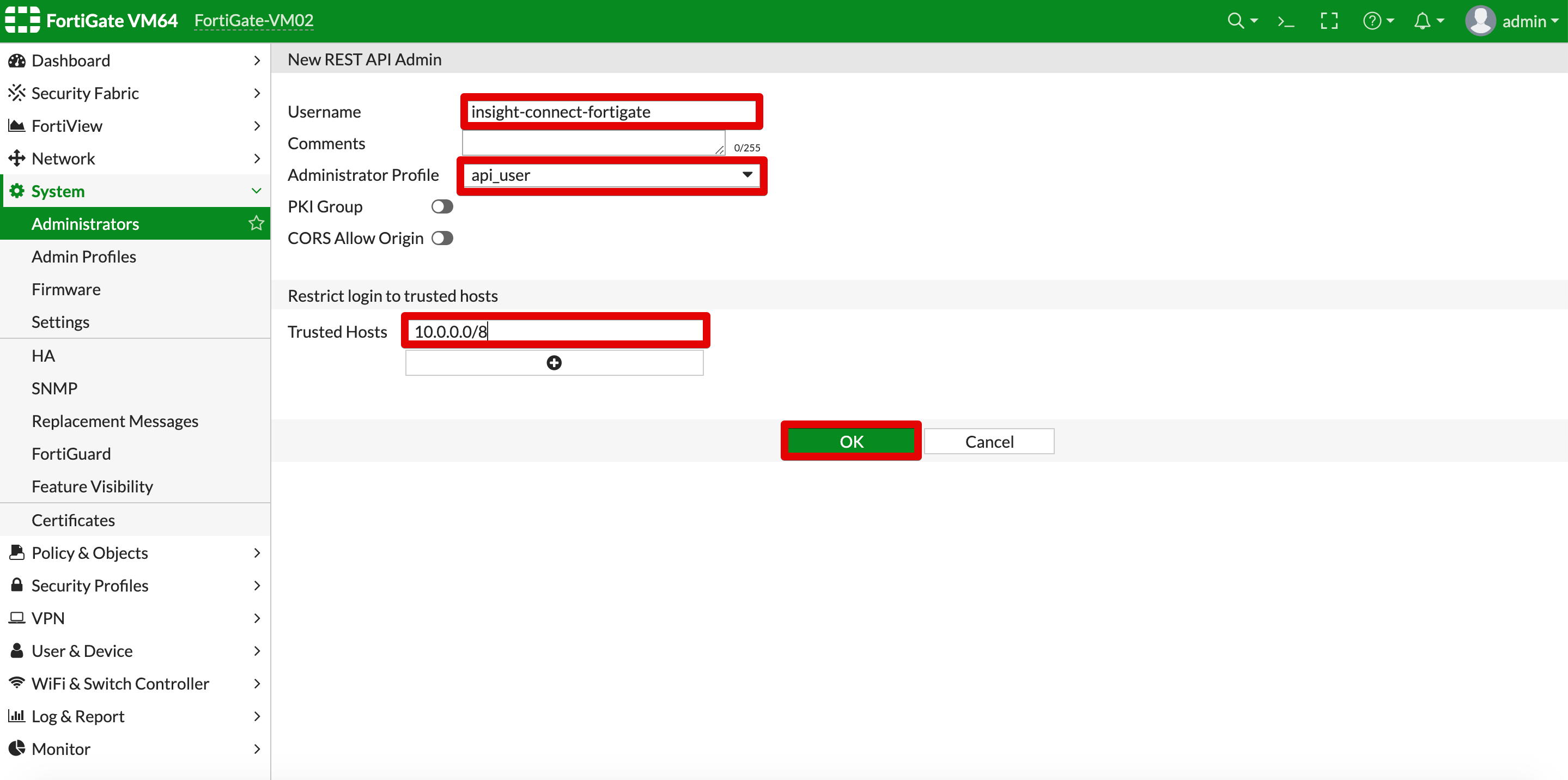The height and width of the screenshot is (780, 1568).
Task: Click the FortiGate logo icon
Action: click(x=22, y=20)
